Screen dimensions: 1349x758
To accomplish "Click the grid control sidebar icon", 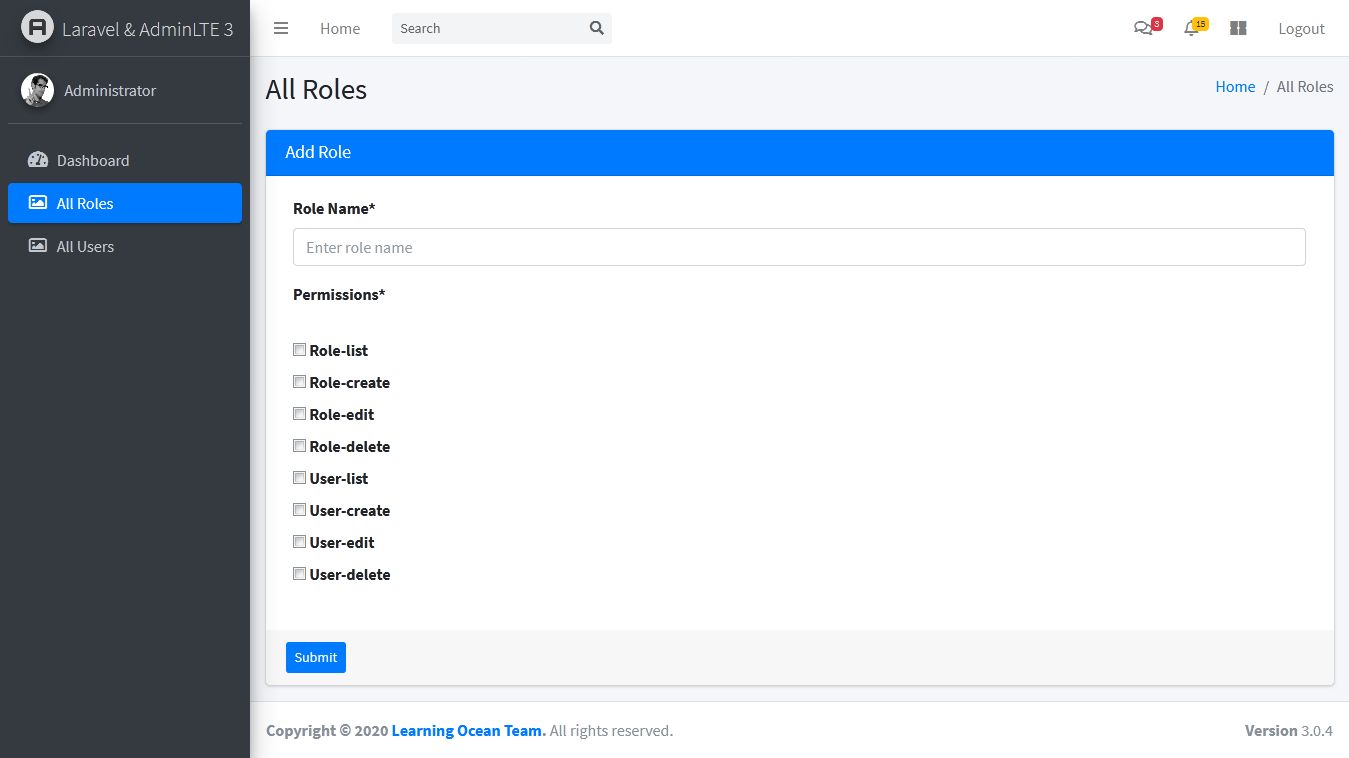I will pyautogui.click(x=1238, y=28).
